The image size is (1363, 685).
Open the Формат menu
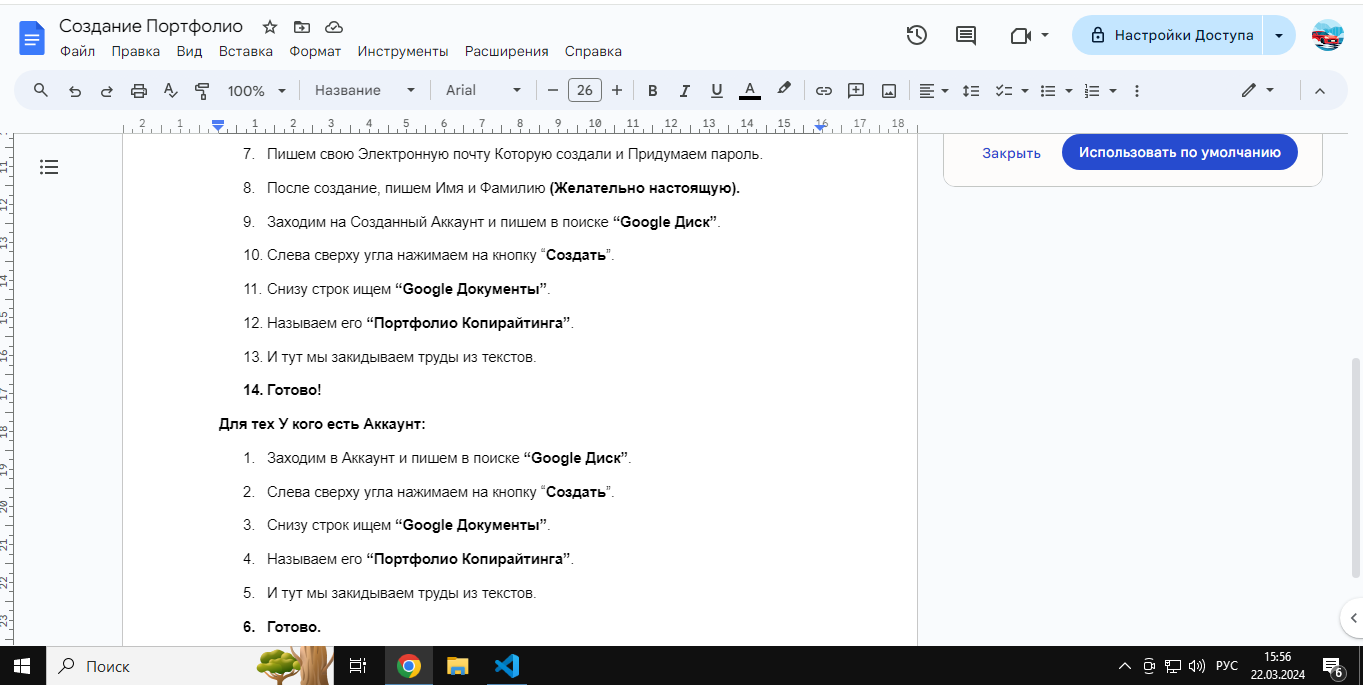coord(315,51)
